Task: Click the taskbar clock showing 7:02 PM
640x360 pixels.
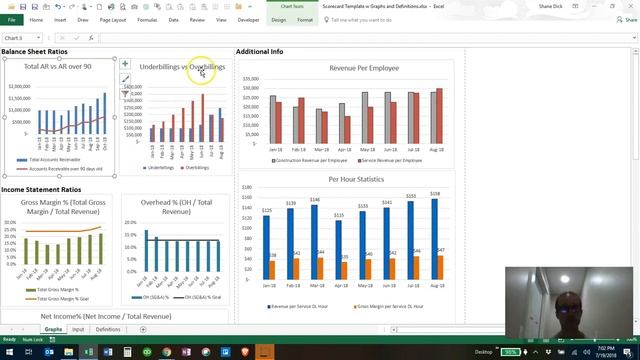Action: 606,351
